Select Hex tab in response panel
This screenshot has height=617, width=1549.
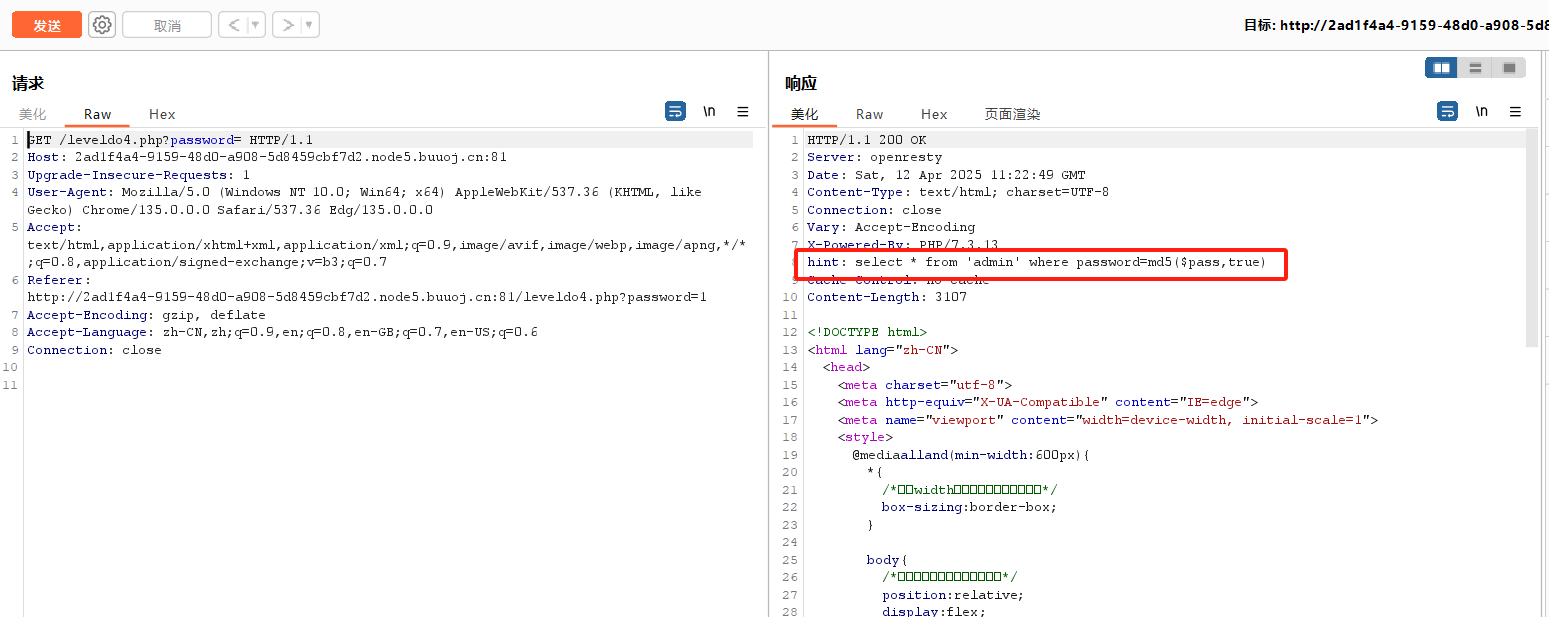click(x=934, y=114)
